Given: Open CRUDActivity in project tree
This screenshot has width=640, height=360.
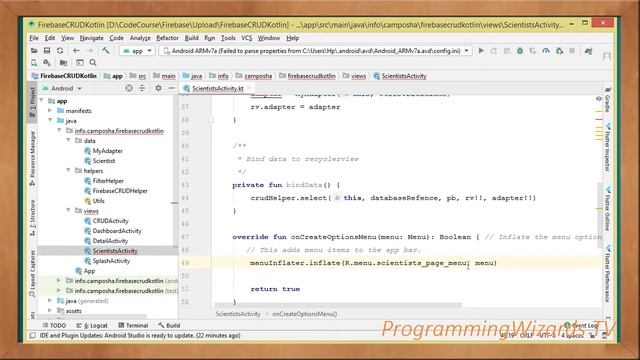Looking at the screenshot, I should coord(110,221).
